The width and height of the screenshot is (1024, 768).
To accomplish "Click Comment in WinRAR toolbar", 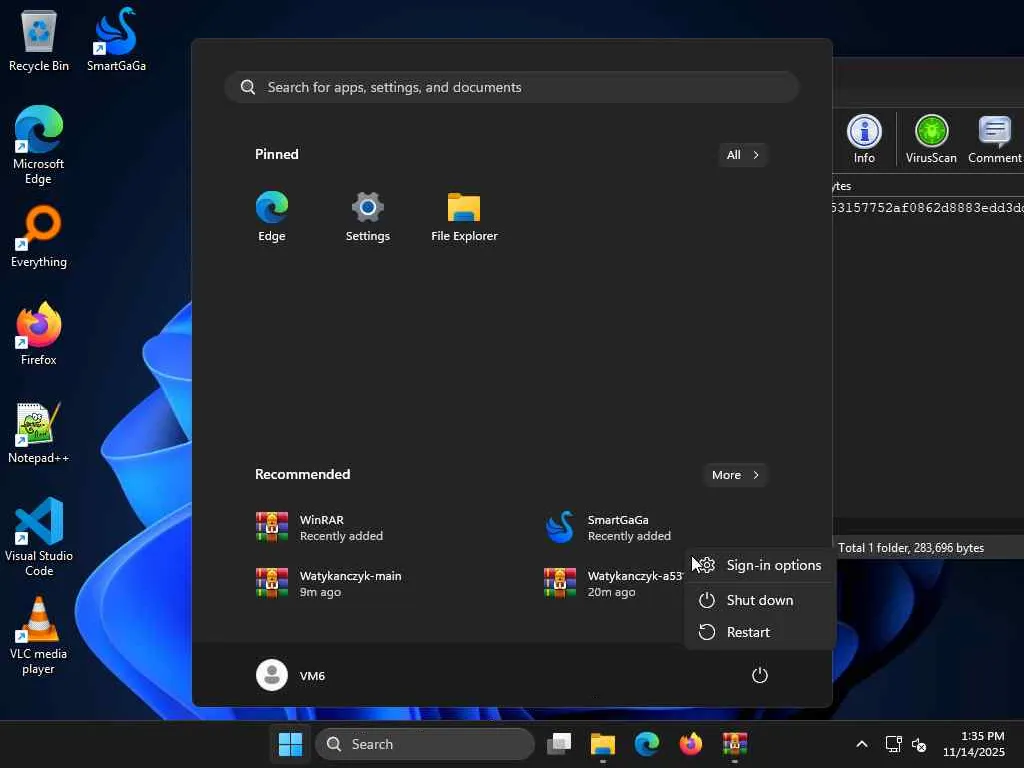I will point(995,138).
